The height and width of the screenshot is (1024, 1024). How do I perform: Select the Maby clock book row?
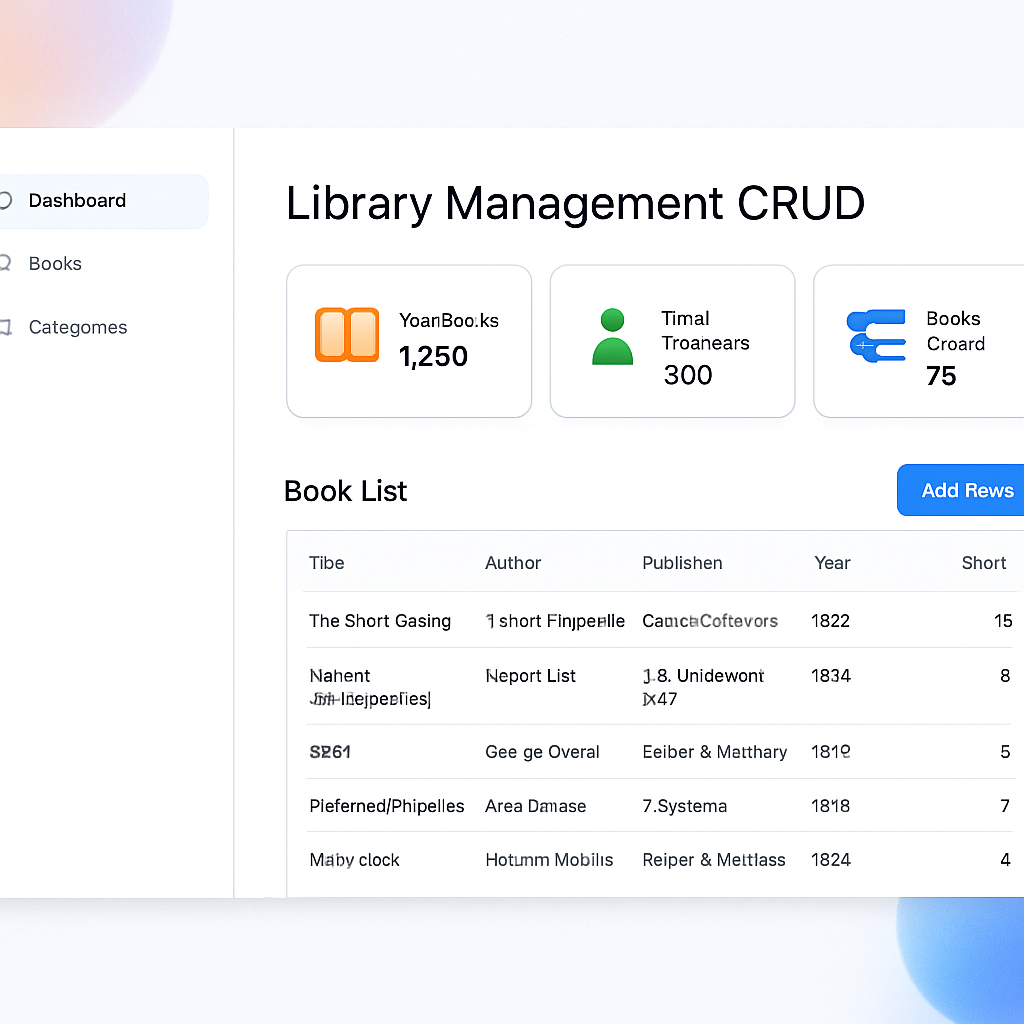pos(600,860)
